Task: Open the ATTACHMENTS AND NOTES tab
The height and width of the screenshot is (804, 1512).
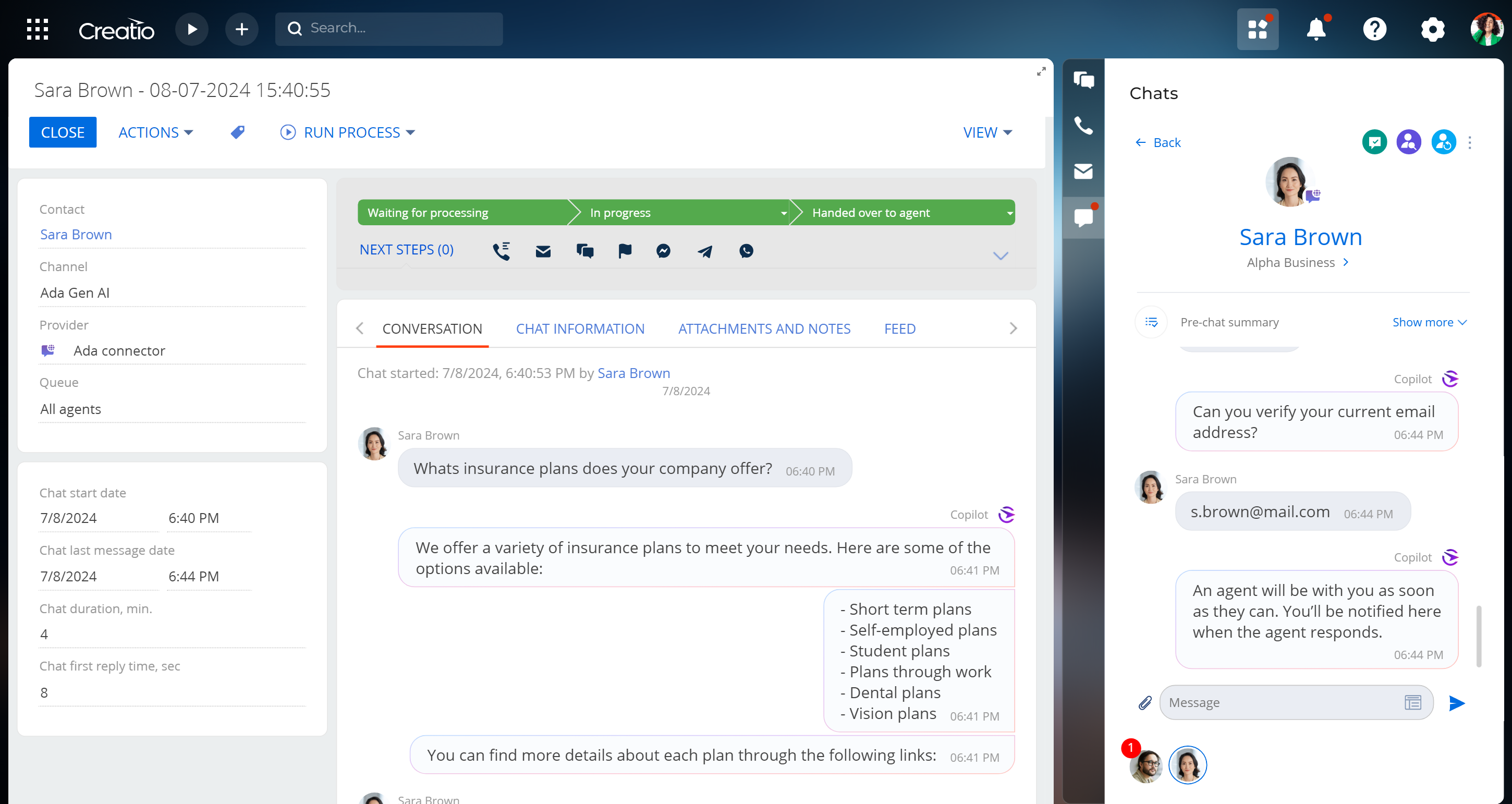Action: click(764, 328)
